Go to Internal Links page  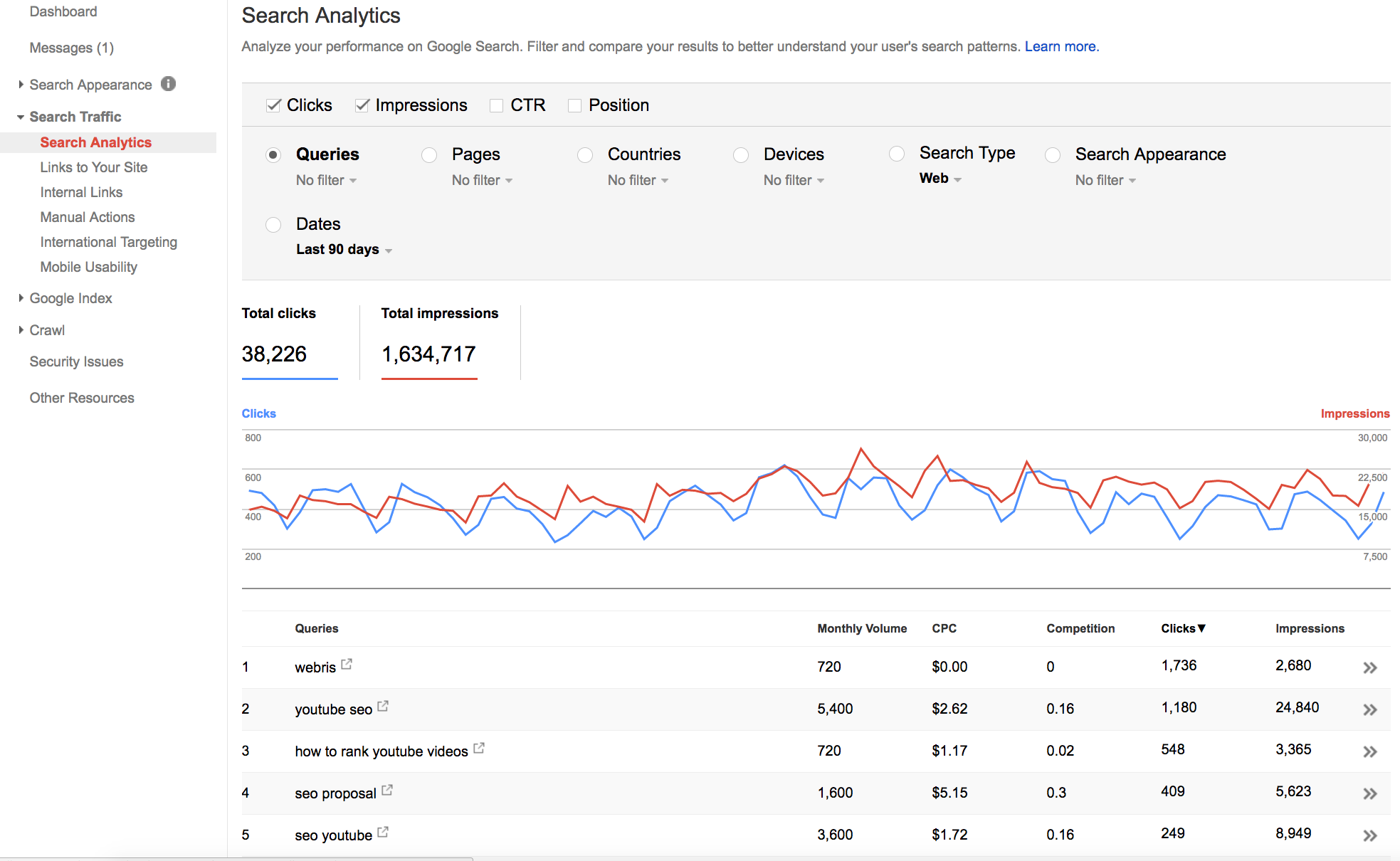click(x=81, y=192)
